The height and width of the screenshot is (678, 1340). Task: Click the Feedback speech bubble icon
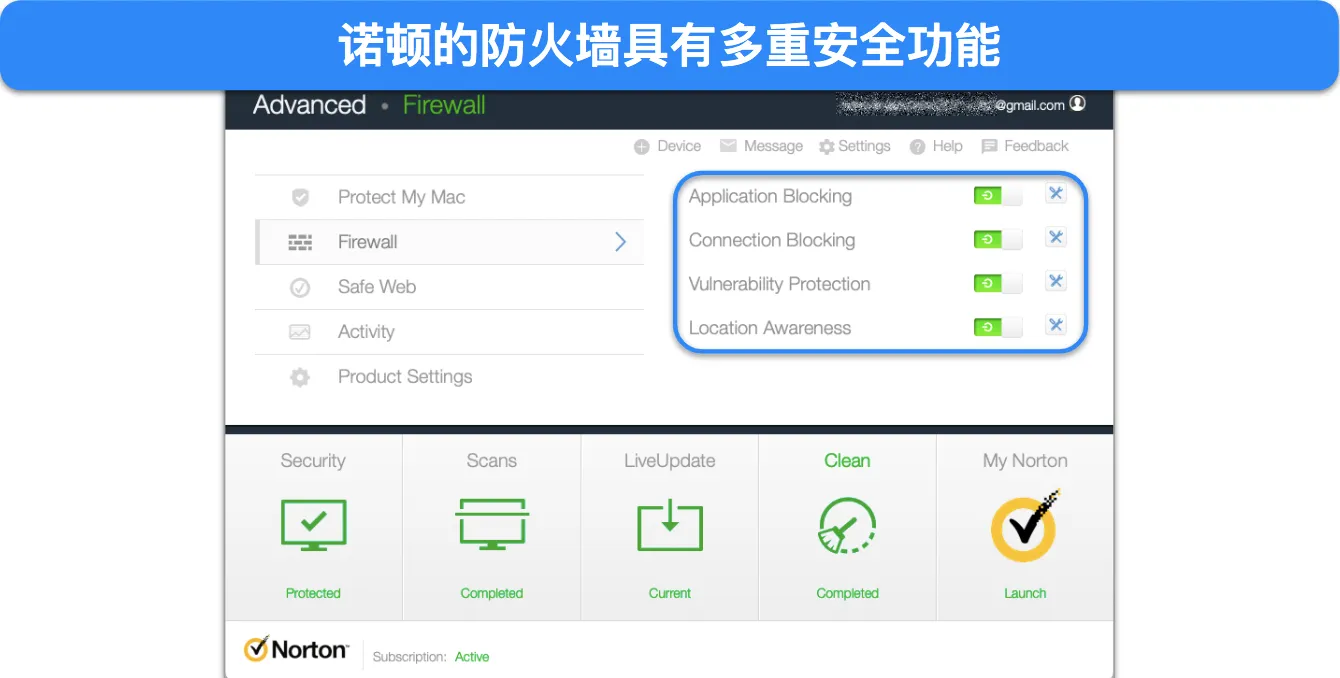(x=989, y=147)
